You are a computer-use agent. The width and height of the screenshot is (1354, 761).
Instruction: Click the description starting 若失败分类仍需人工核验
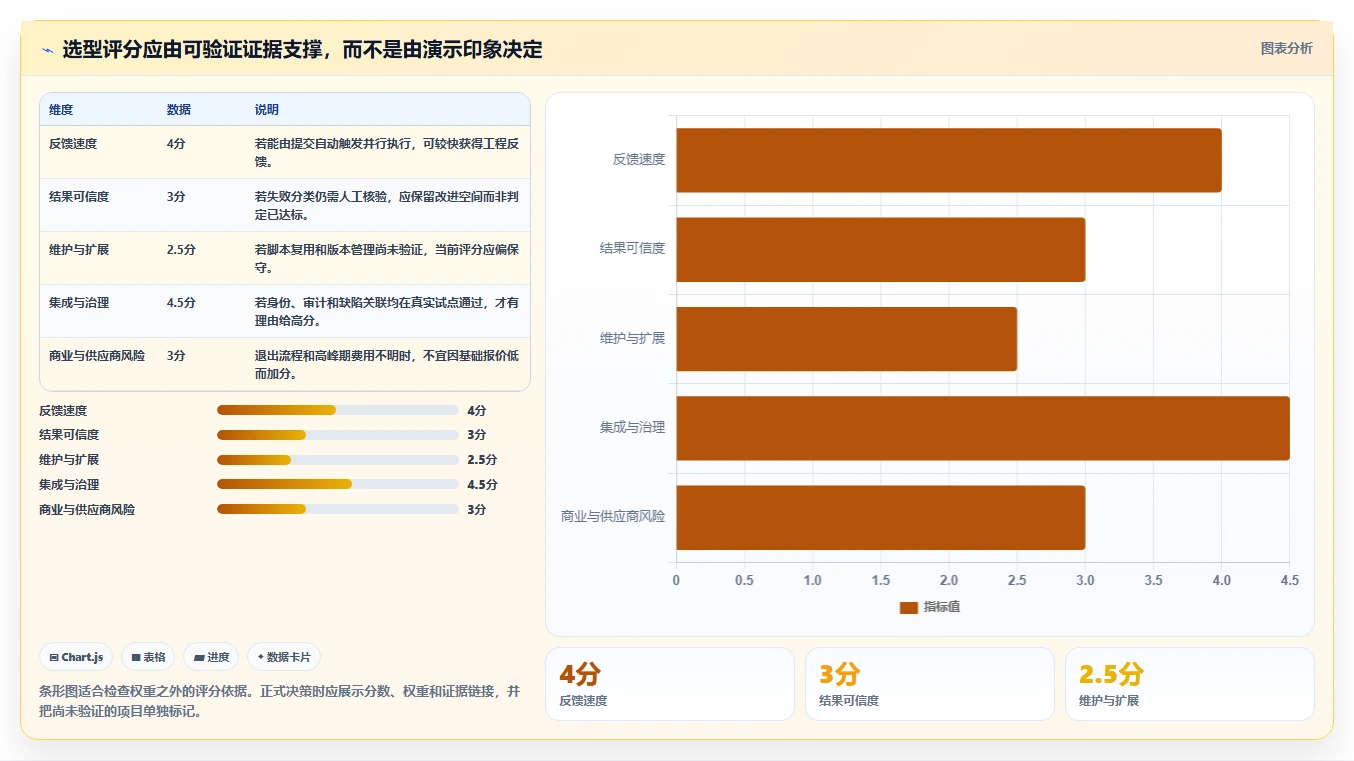387,205
